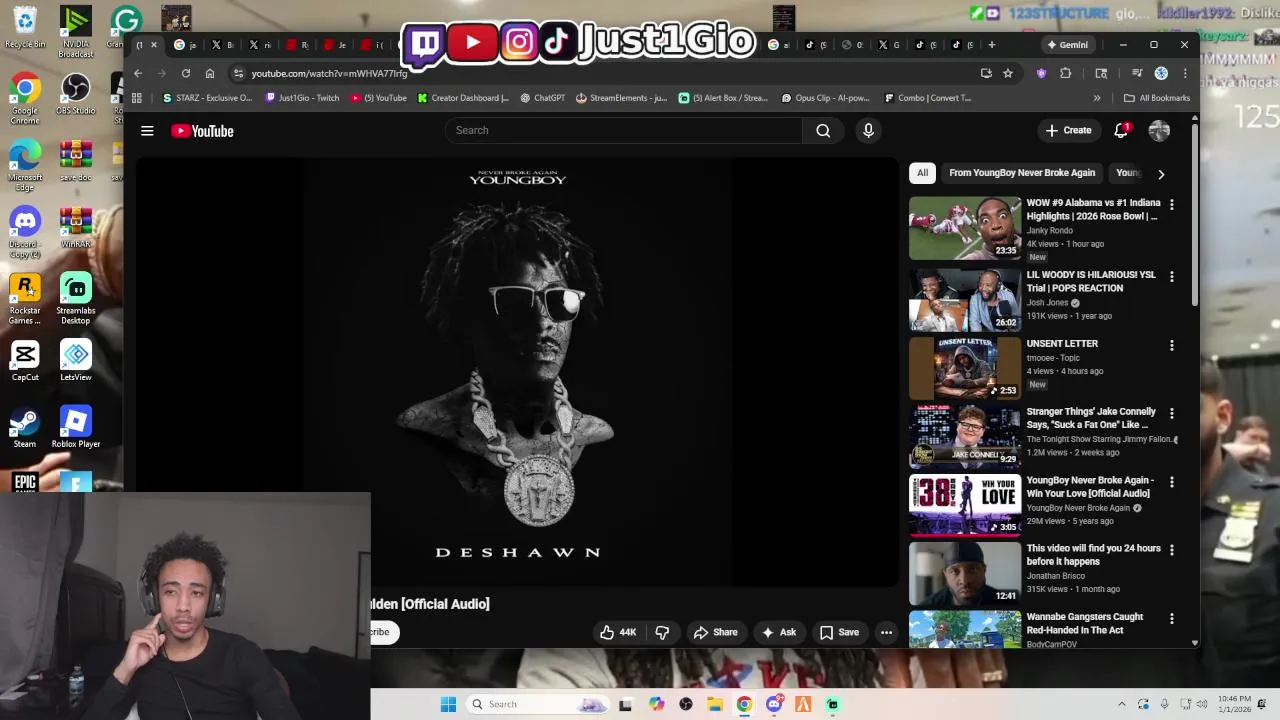1280x720 pixels.
Task: Open the Windows Start button
Action: click(x=448, y=704)
